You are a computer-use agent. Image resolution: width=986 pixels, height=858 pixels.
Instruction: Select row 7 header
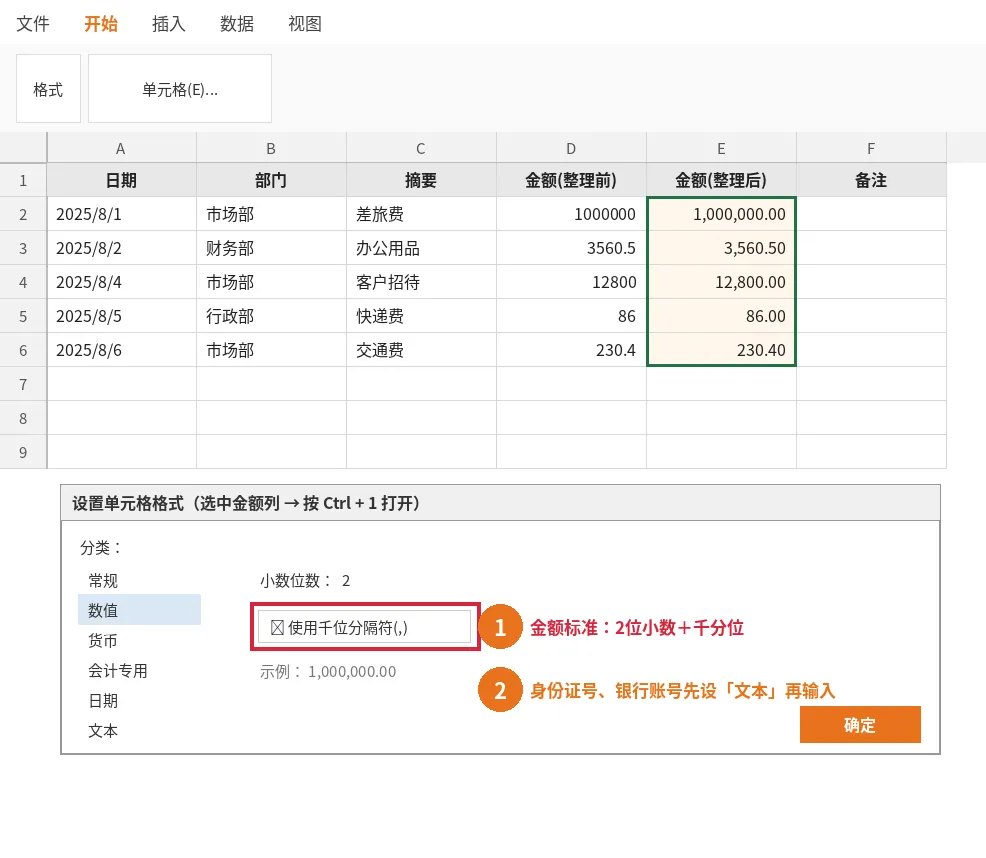[23, 384]
